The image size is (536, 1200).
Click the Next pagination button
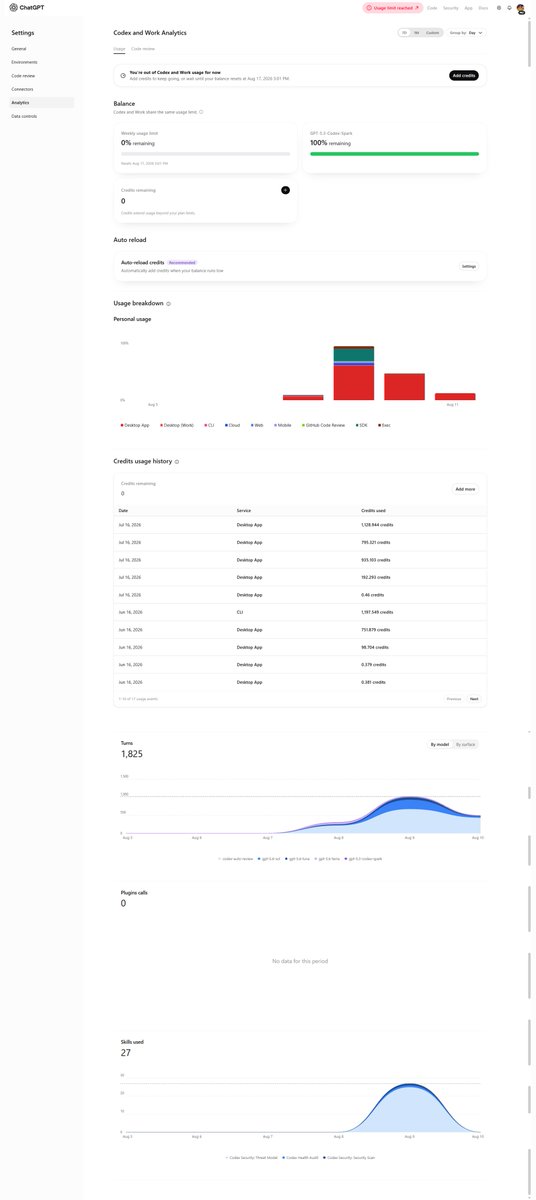click(474, 699)
